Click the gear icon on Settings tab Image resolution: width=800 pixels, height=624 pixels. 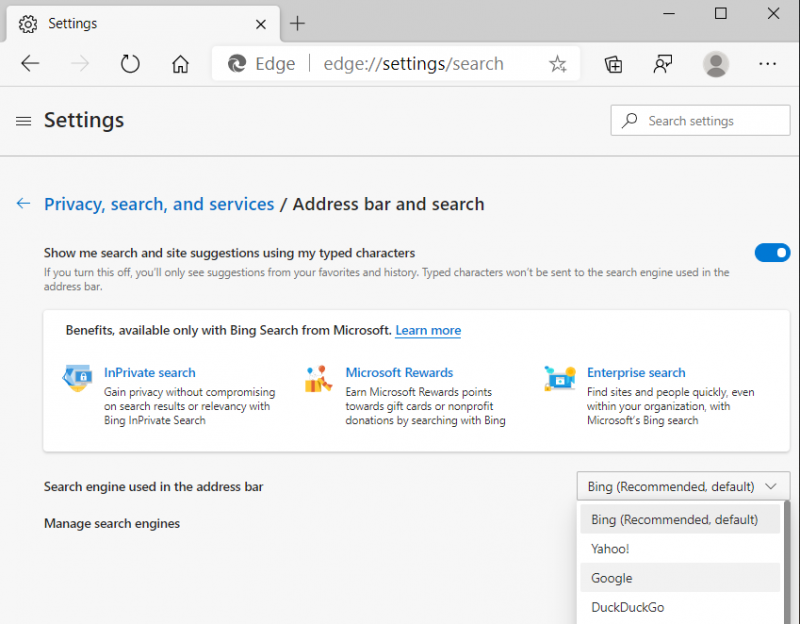pos(28,24)
